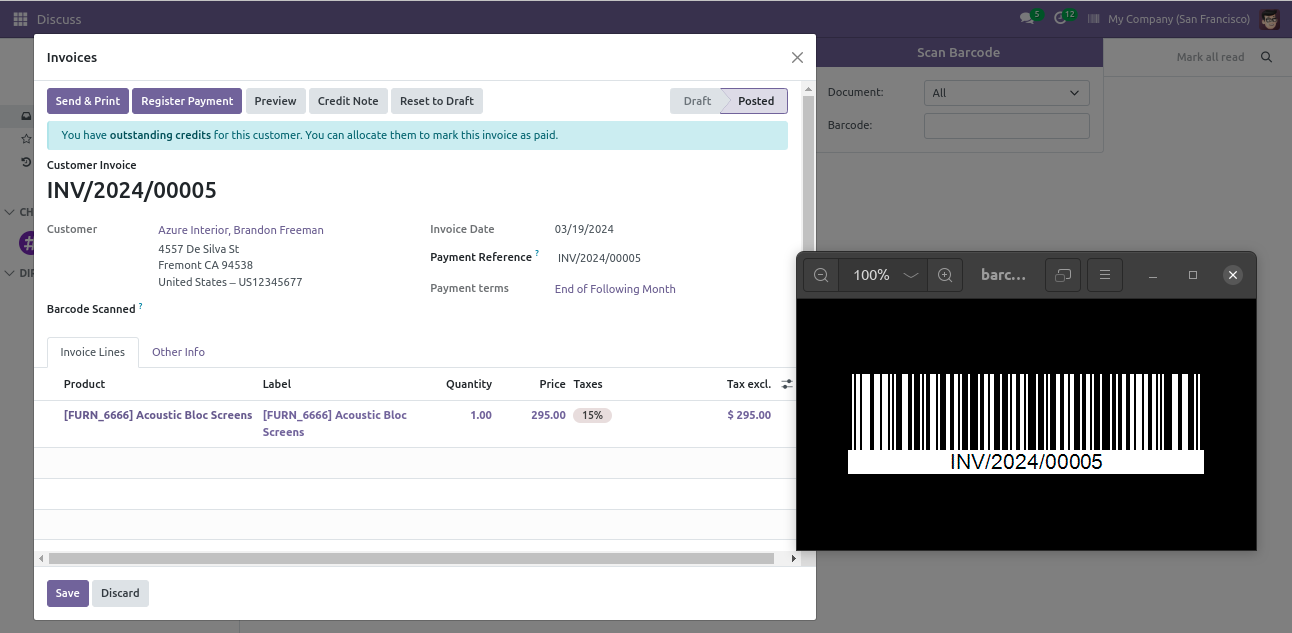Click the Register Payment button
1292x633 pixels.
coord(187,101)
